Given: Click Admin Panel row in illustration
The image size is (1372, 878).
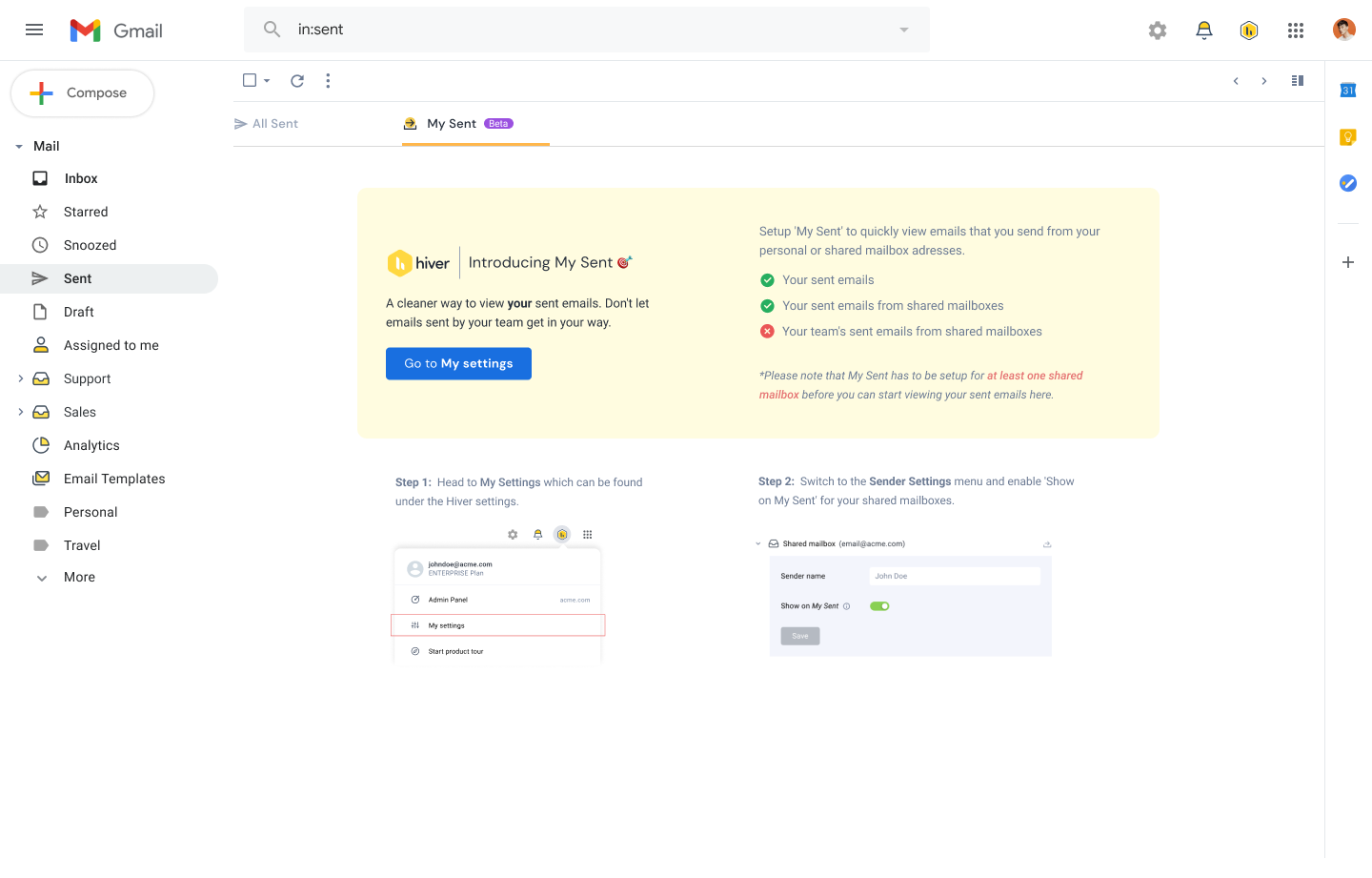Looking at the screenshot, I should (498, 600).
